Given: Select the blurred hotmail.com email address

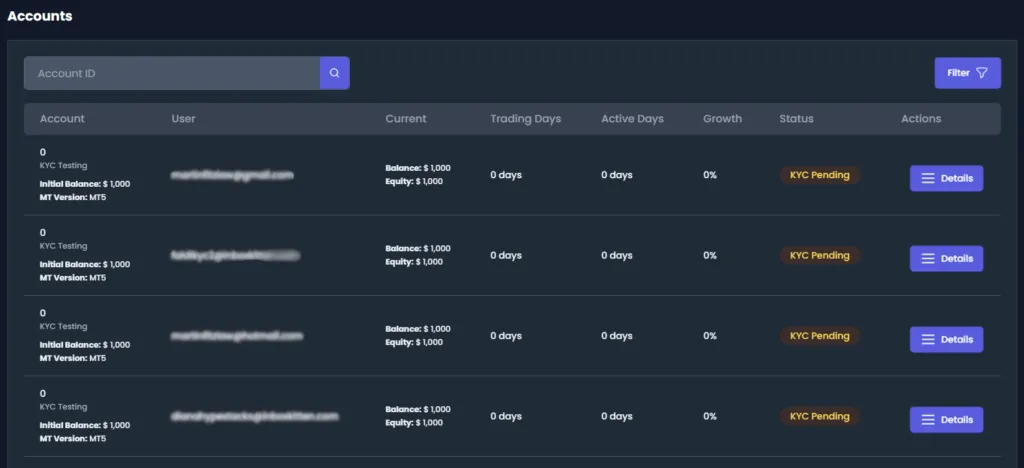Looking at the screenshot, I should (236, 335).
